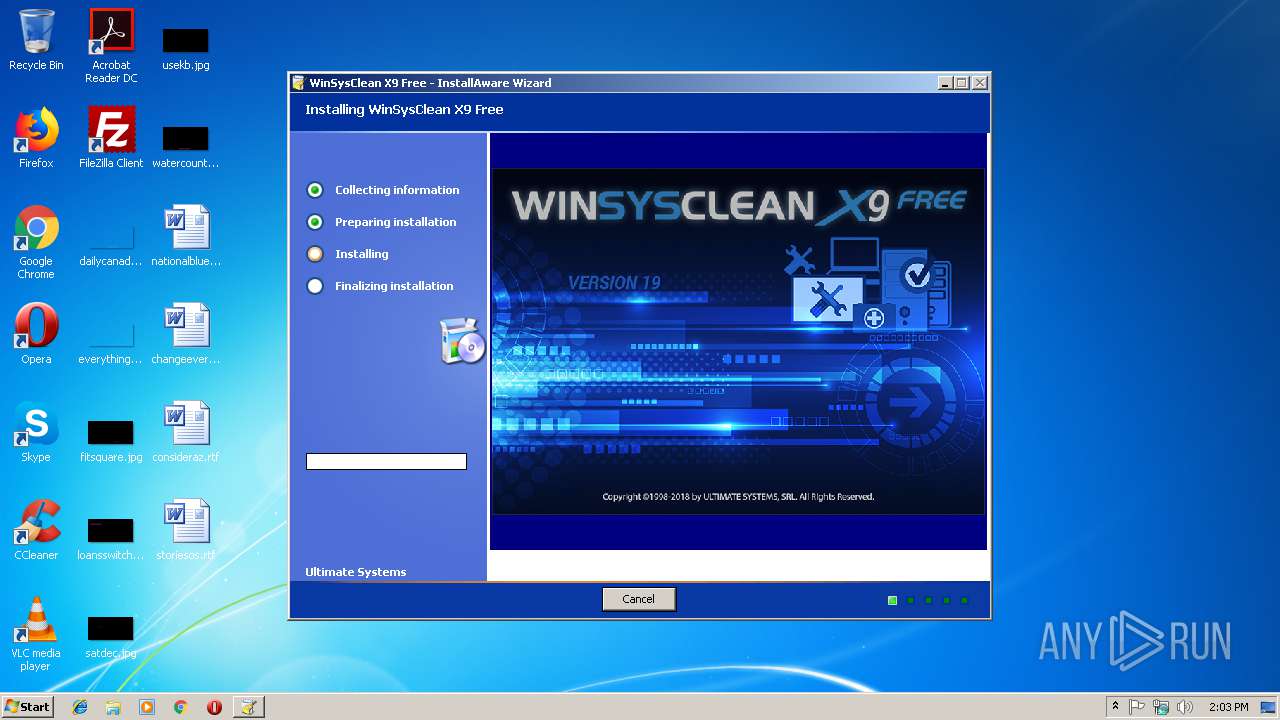The width and height of the screenshot is (1280, 720).
Task: Click the WinSysClean X9 splash image
Action: pos(738,341)
